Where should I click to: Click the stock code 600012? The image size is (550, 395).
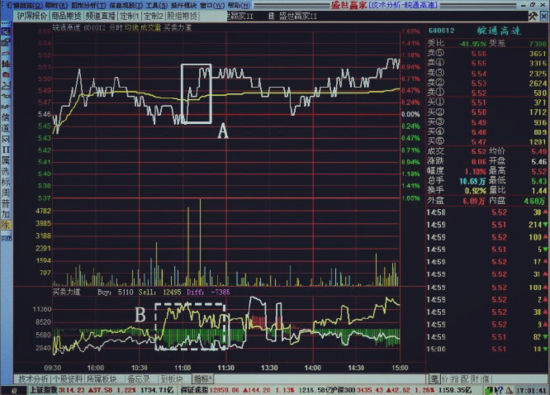(x=441, y=31)
